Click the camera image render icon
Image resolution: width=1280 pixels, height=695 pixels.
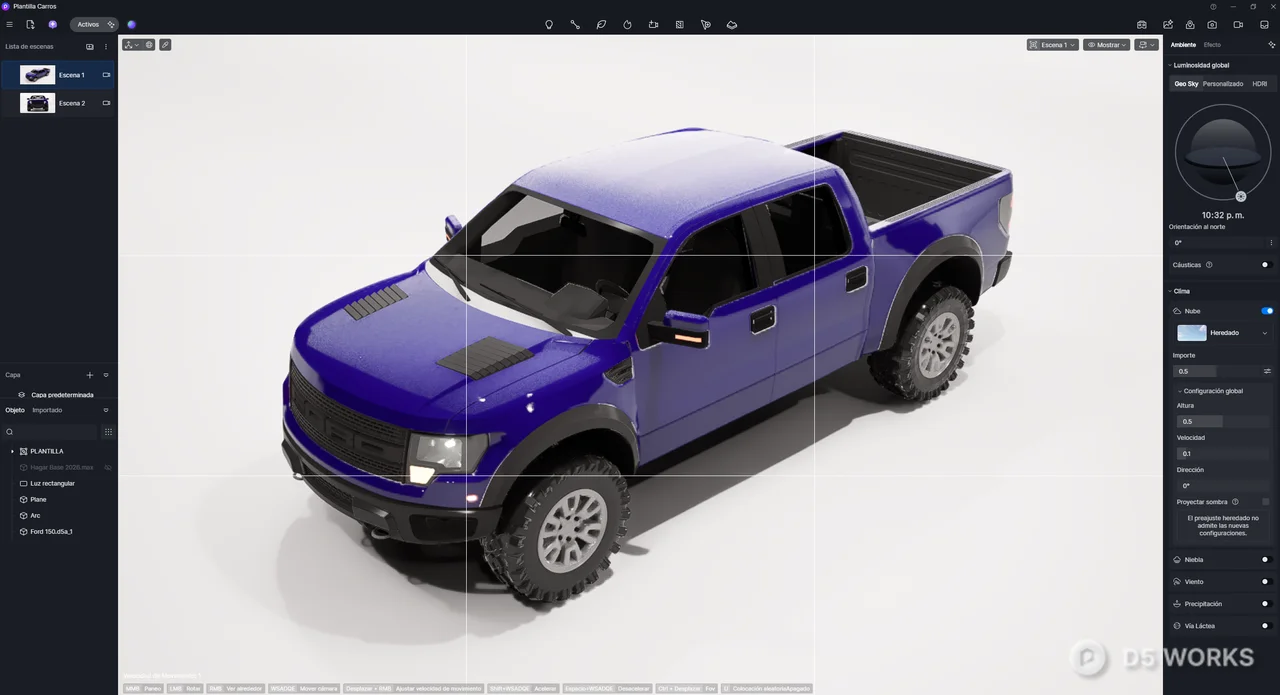(x=1212, y=24)
